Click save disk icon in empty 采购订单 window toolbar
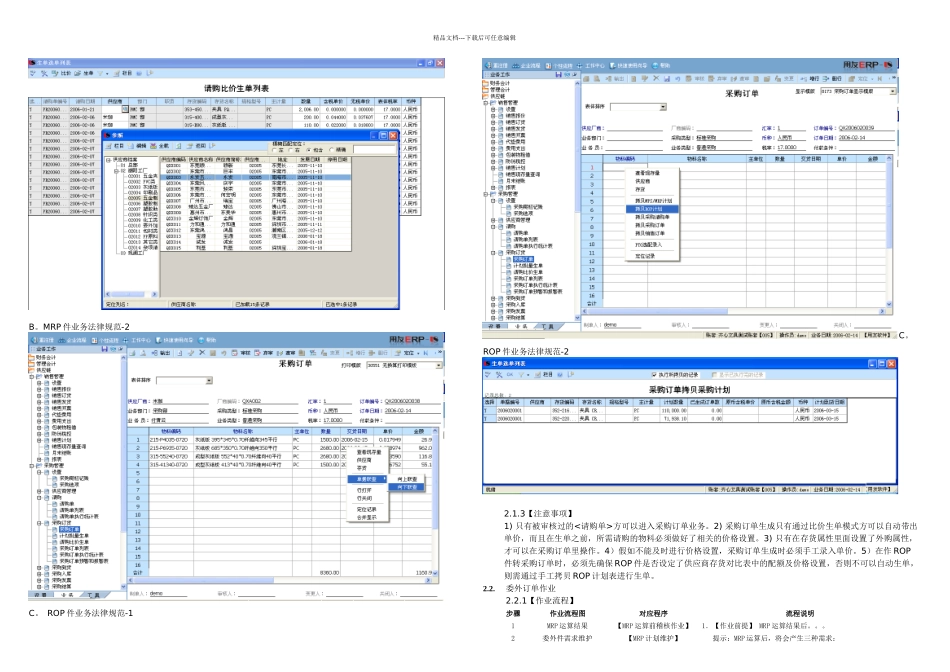The height and width of the screenshot is (672, 950). point(667,79)
